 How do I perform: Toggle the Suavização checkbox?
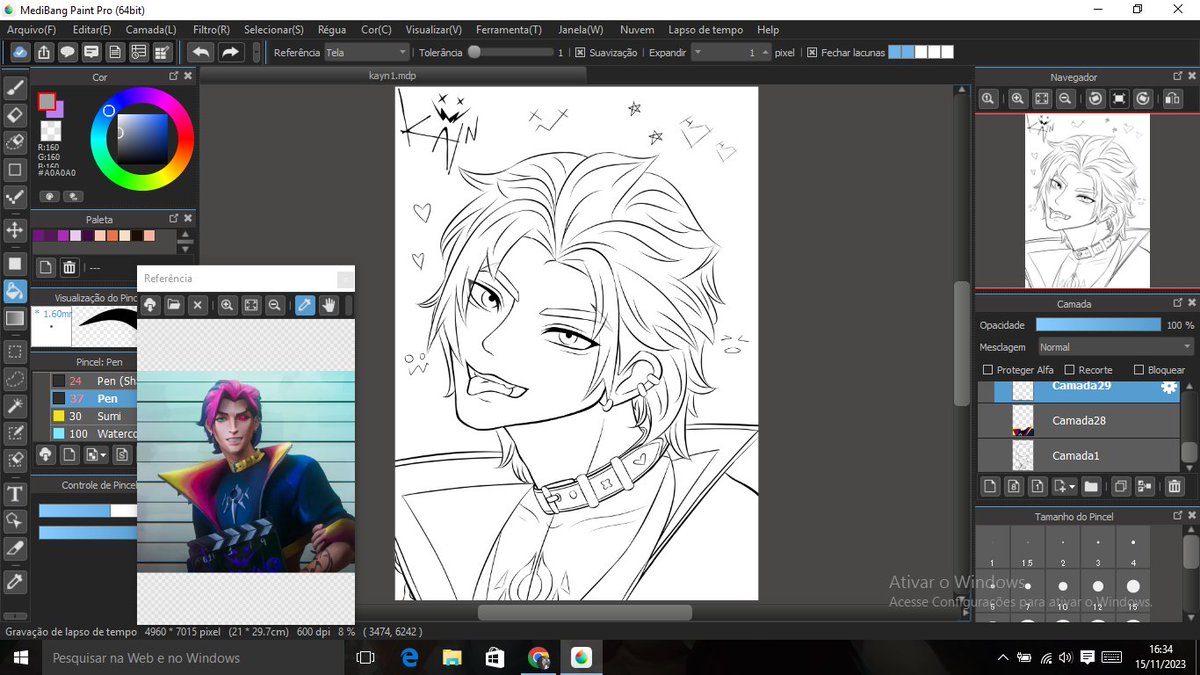click(580, 52)
